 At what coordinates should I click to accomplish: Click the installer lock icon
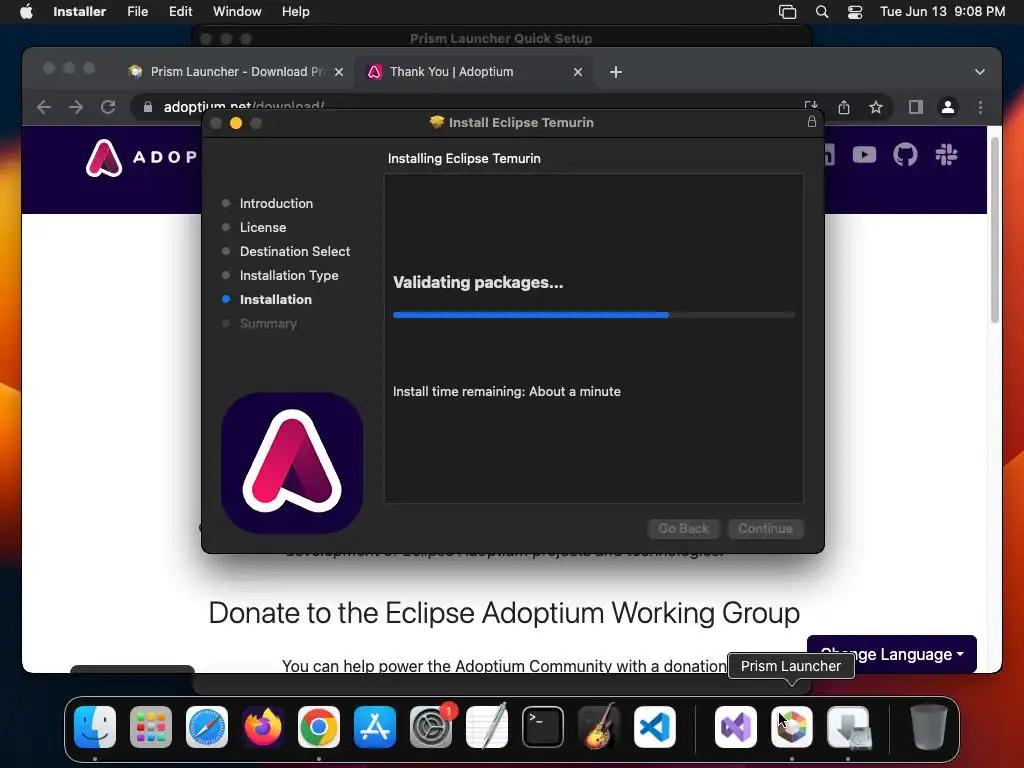[x=812, y=121]
